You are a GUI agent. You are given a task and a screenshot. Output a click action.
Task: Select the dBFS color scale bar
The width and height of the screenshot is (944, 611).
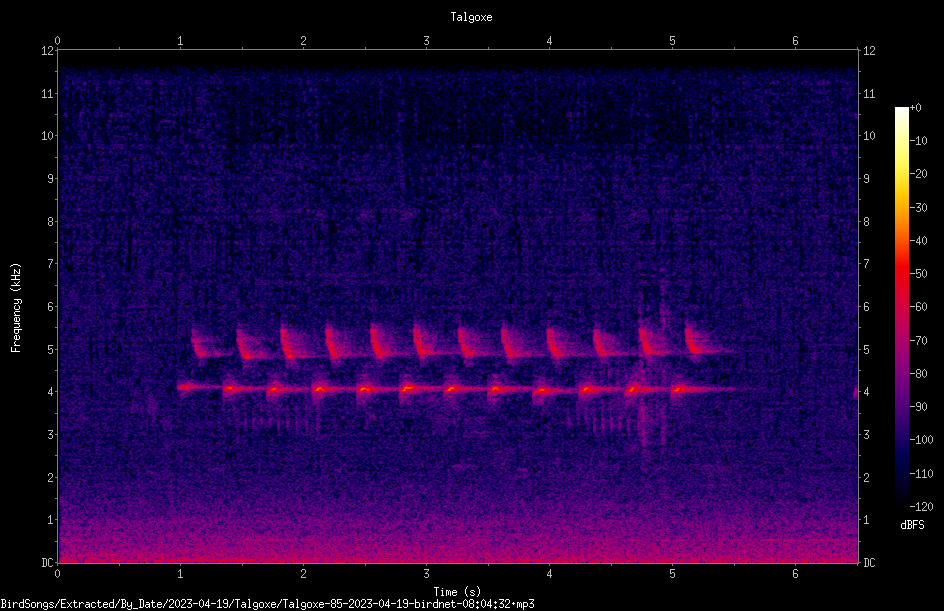(901, 307)
